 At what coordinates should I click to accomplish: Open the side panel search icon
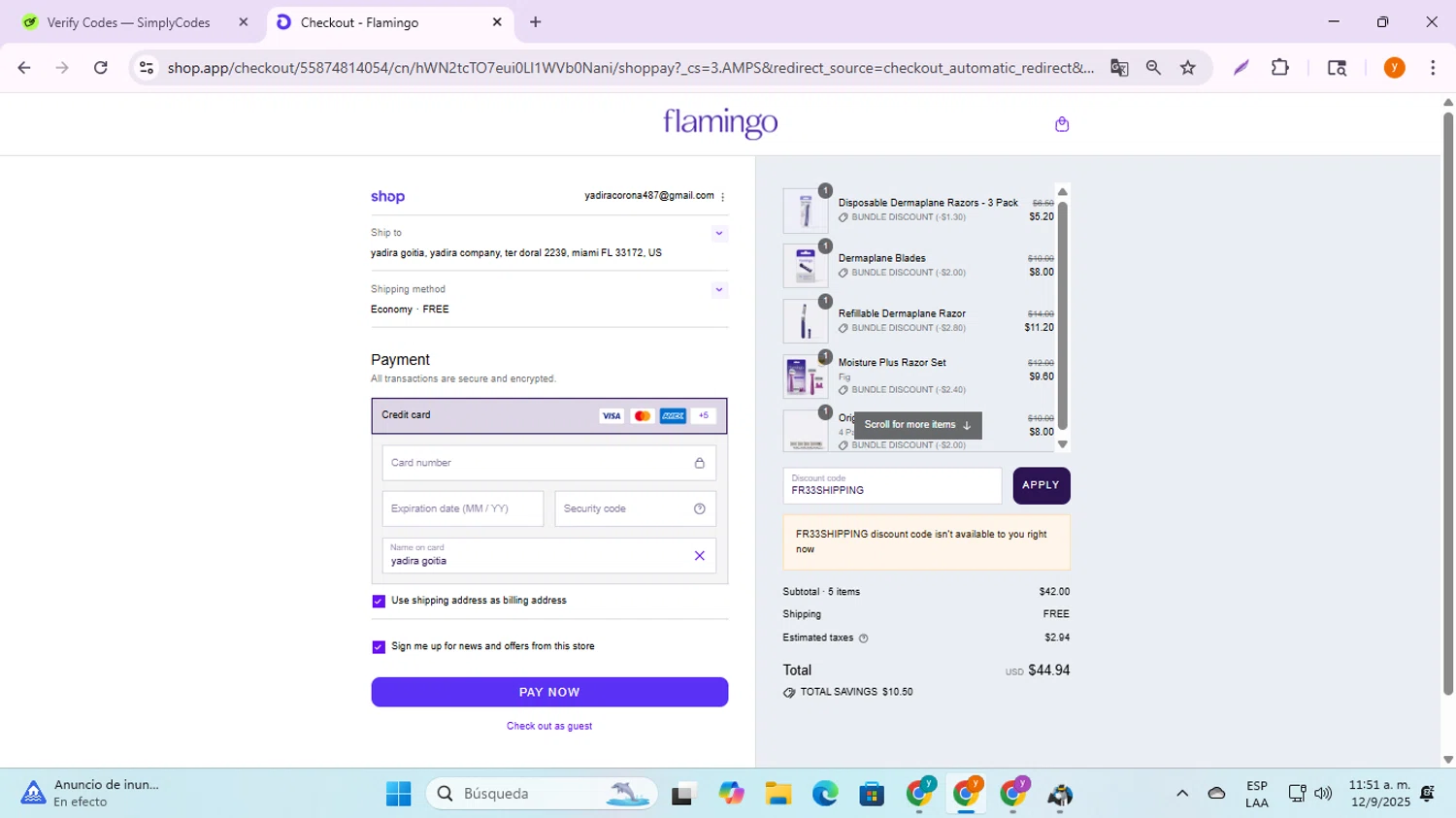point(1337,68)
